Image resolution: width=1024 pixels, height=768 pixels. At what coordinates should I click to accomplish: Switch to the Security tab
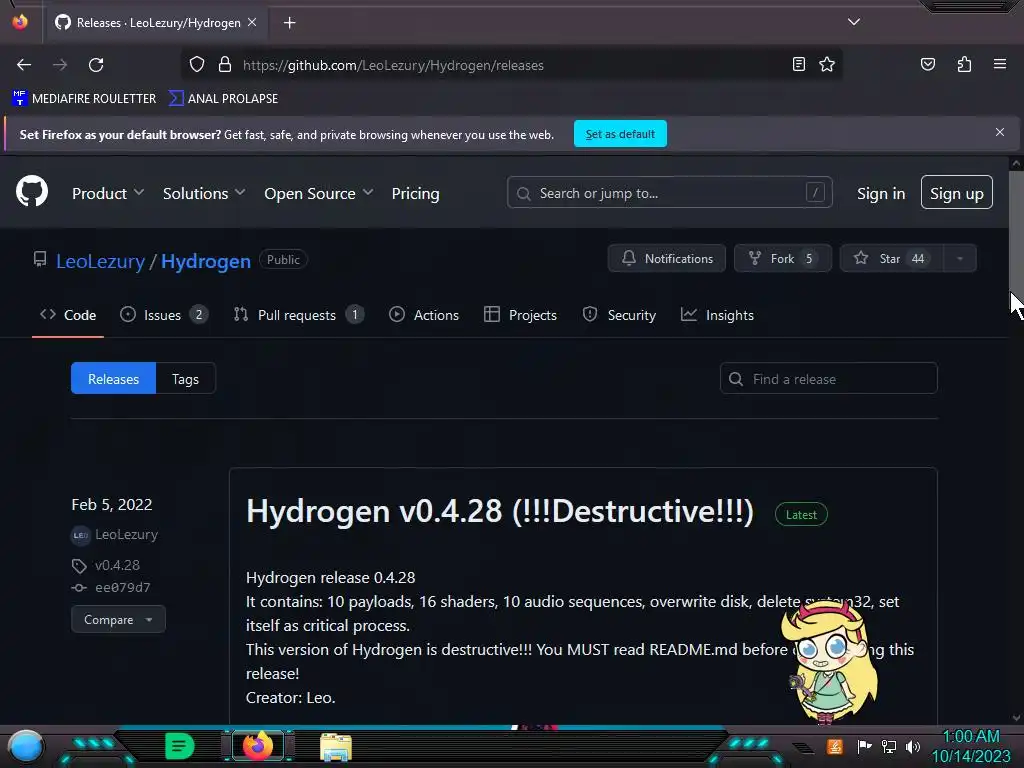[x=619, y=315]
